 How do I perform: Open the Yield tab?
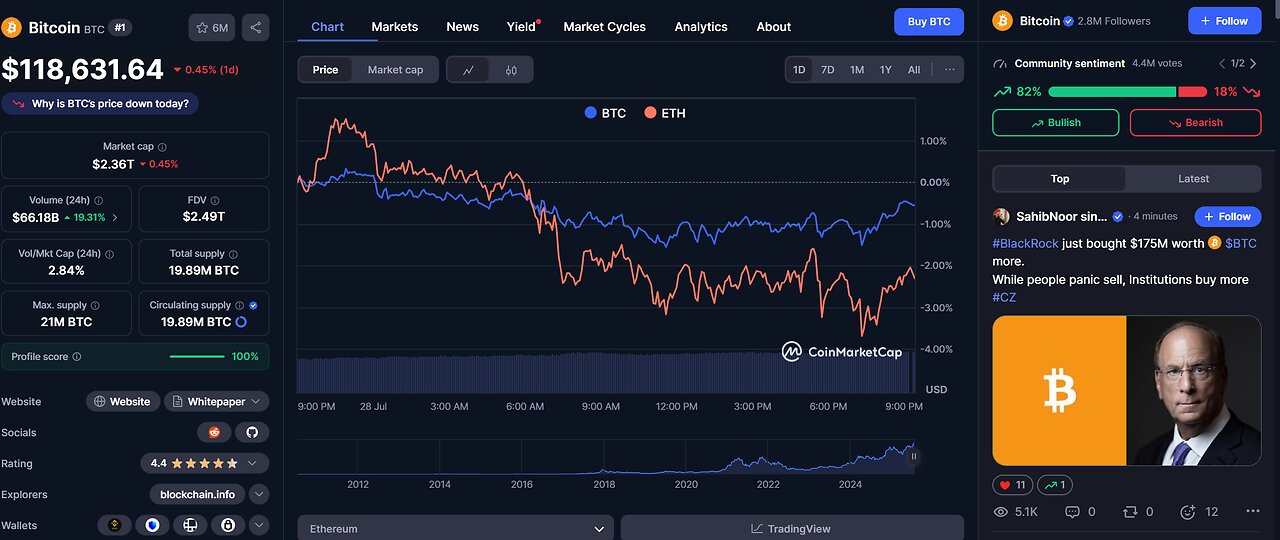[x=522, y=26]
